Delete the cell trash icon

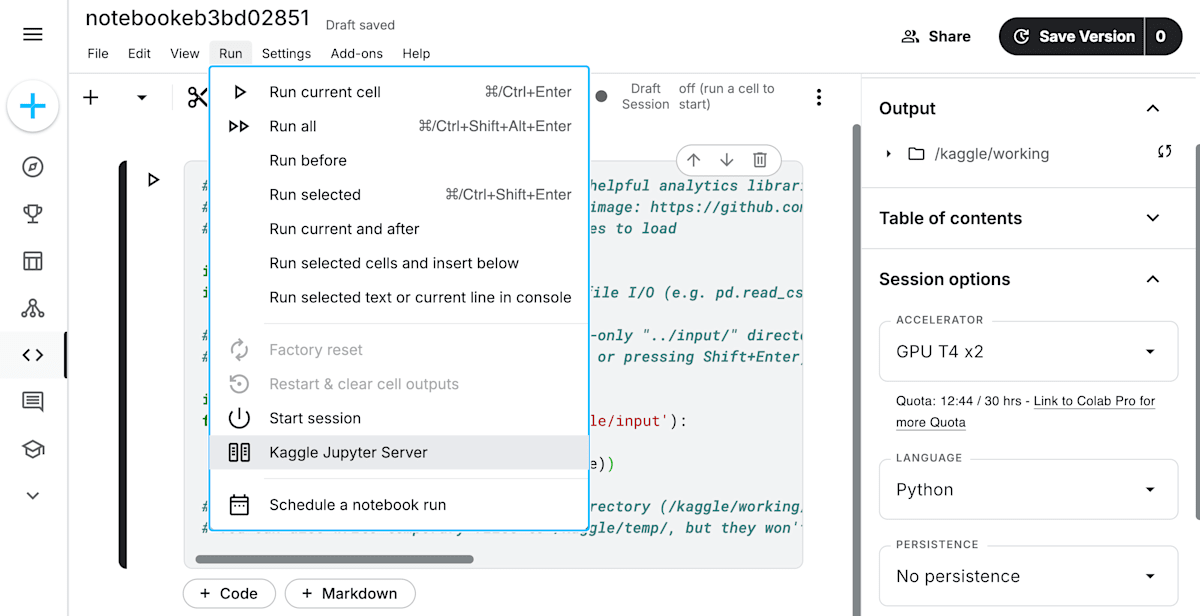coord(760,160)
